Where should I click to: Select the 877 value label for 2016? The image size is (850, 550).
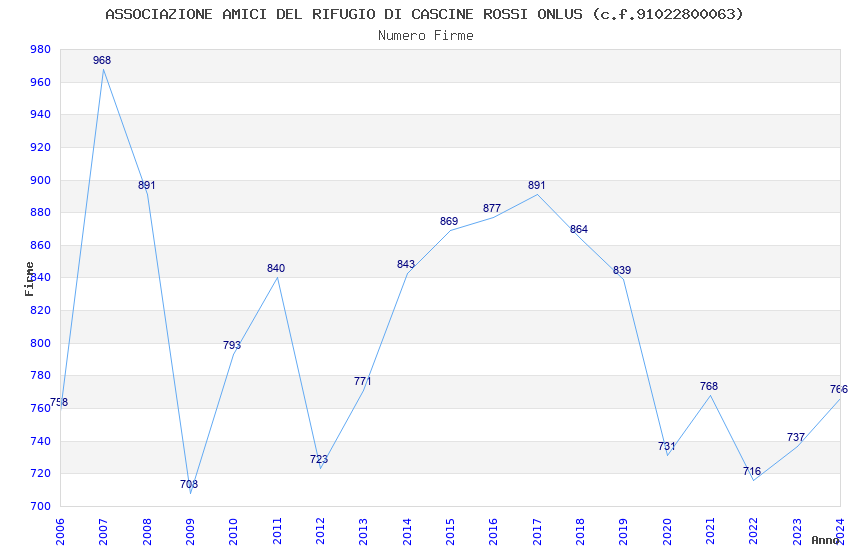tap(492, 209)
